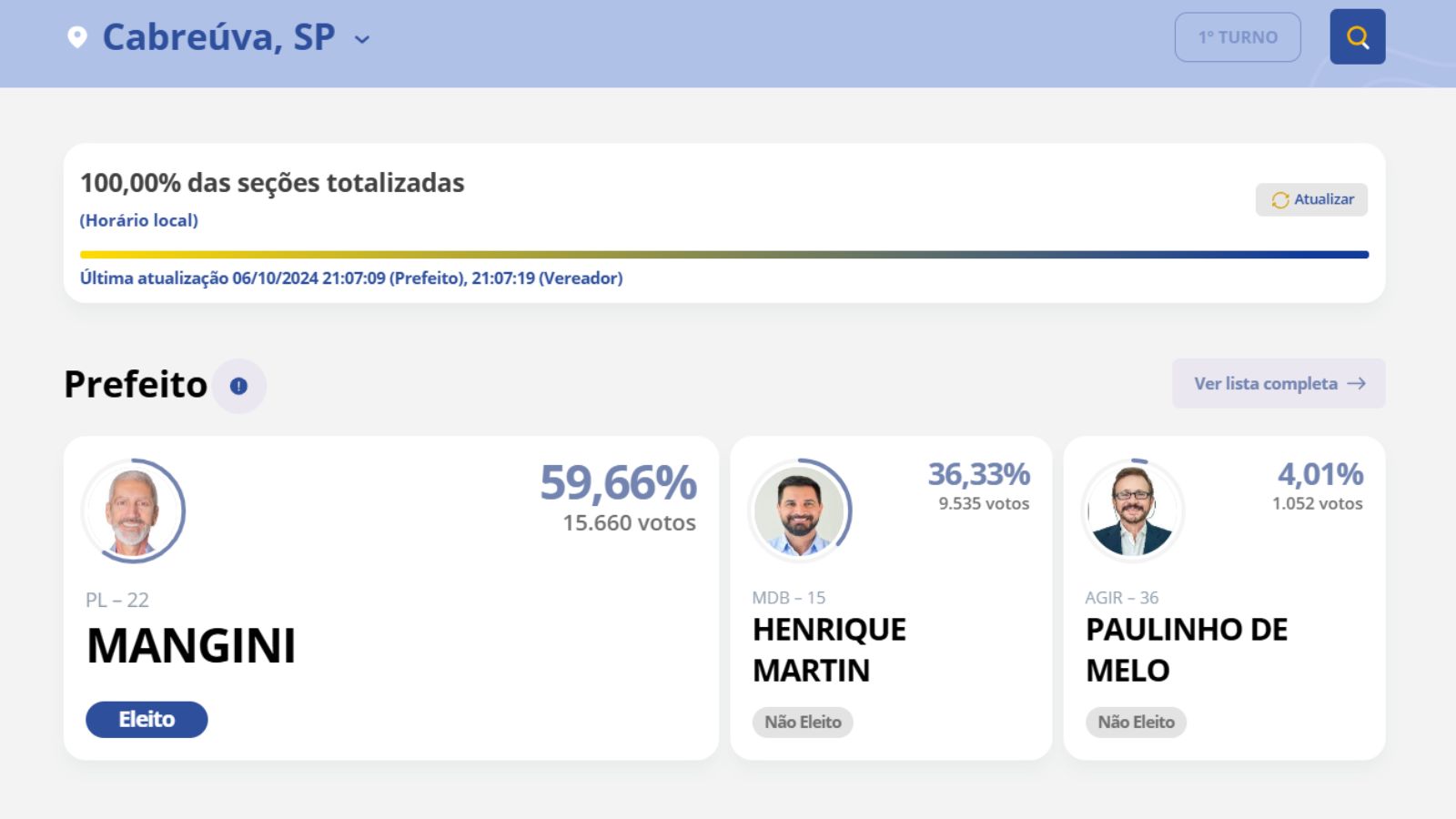
Task: Open search using the yellow magnifier icon
Action: 1357,37
